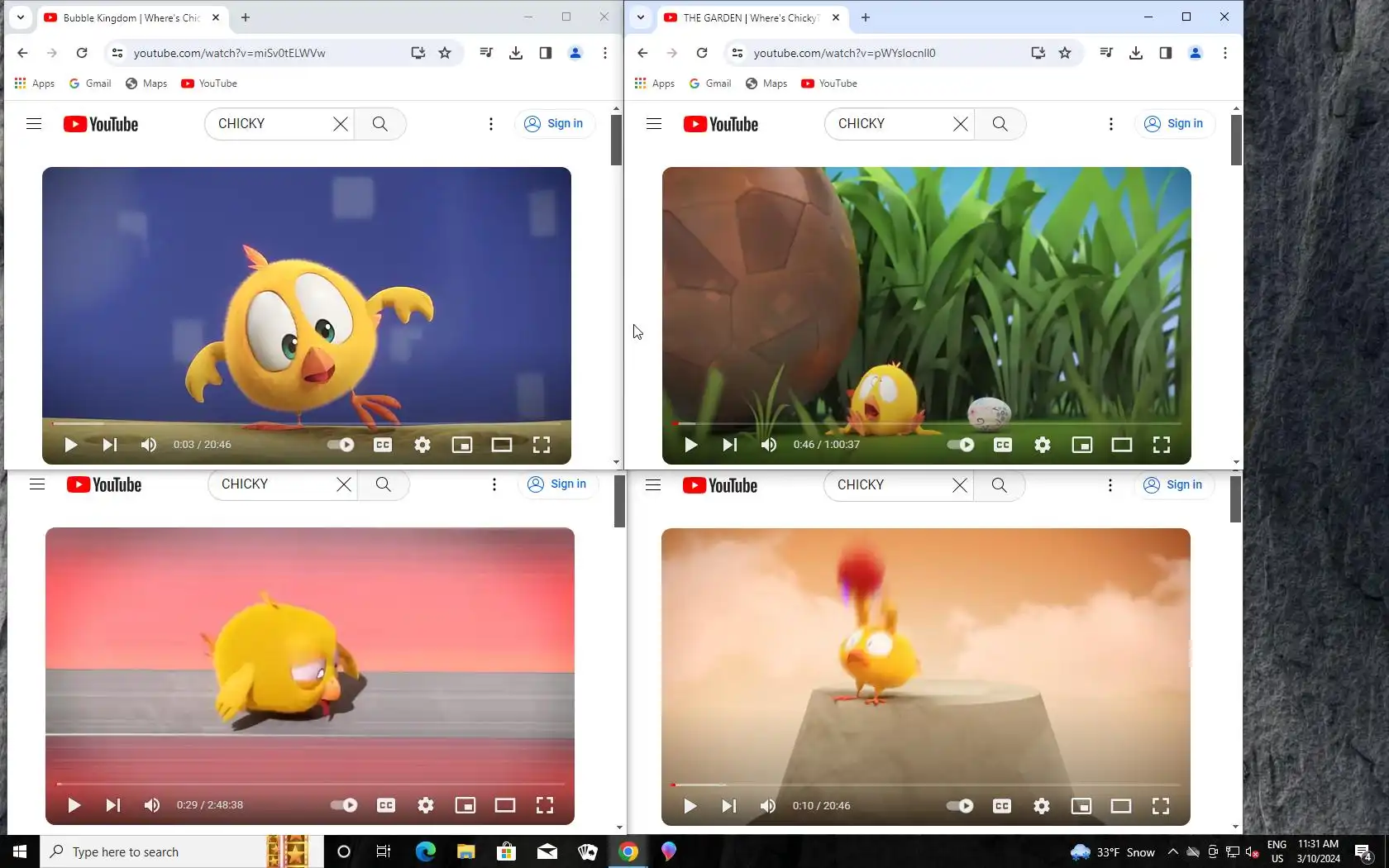This screenshot has width=1389, height=868.
Task: Open File Explorer from the taskbar
Action: tap(466, 851)
